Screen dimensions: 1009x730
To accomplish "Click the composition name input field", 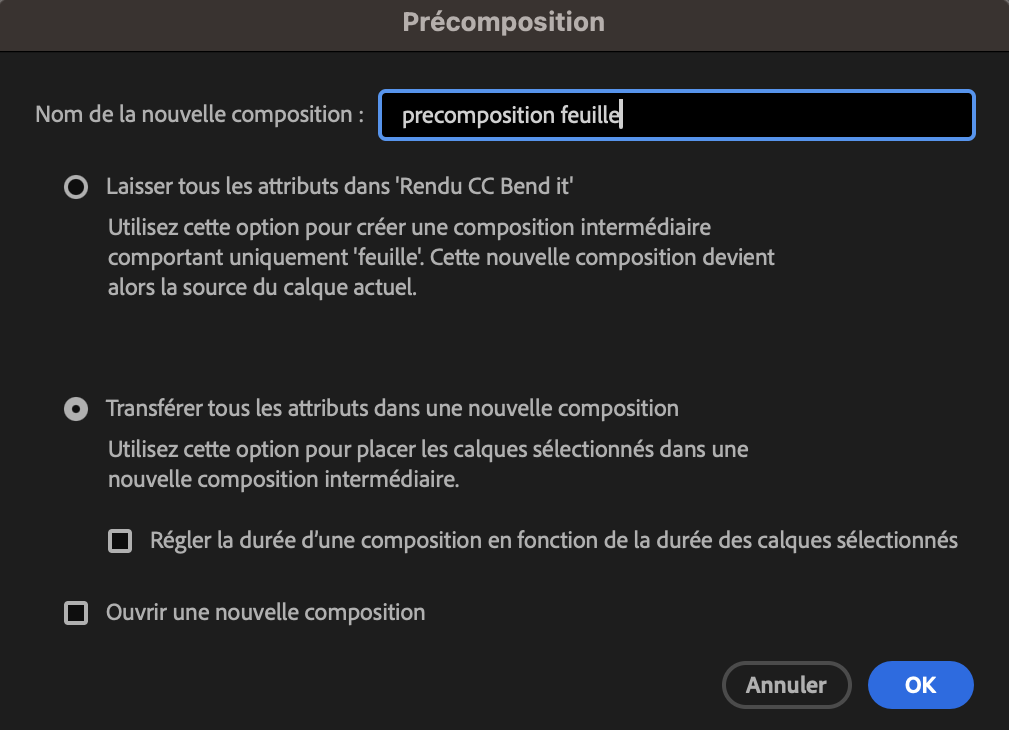I will [676, 115].
